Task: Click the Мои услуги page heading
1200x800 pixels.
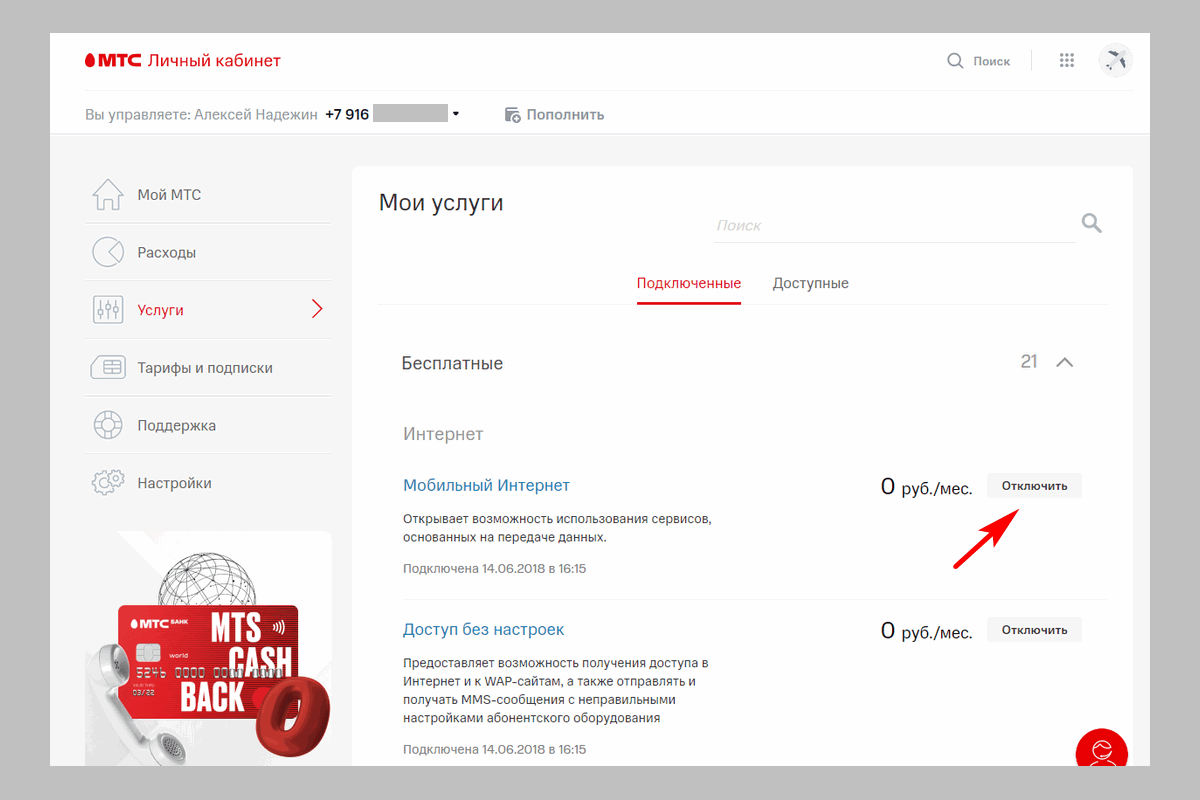Action: [x=441, y=204]
